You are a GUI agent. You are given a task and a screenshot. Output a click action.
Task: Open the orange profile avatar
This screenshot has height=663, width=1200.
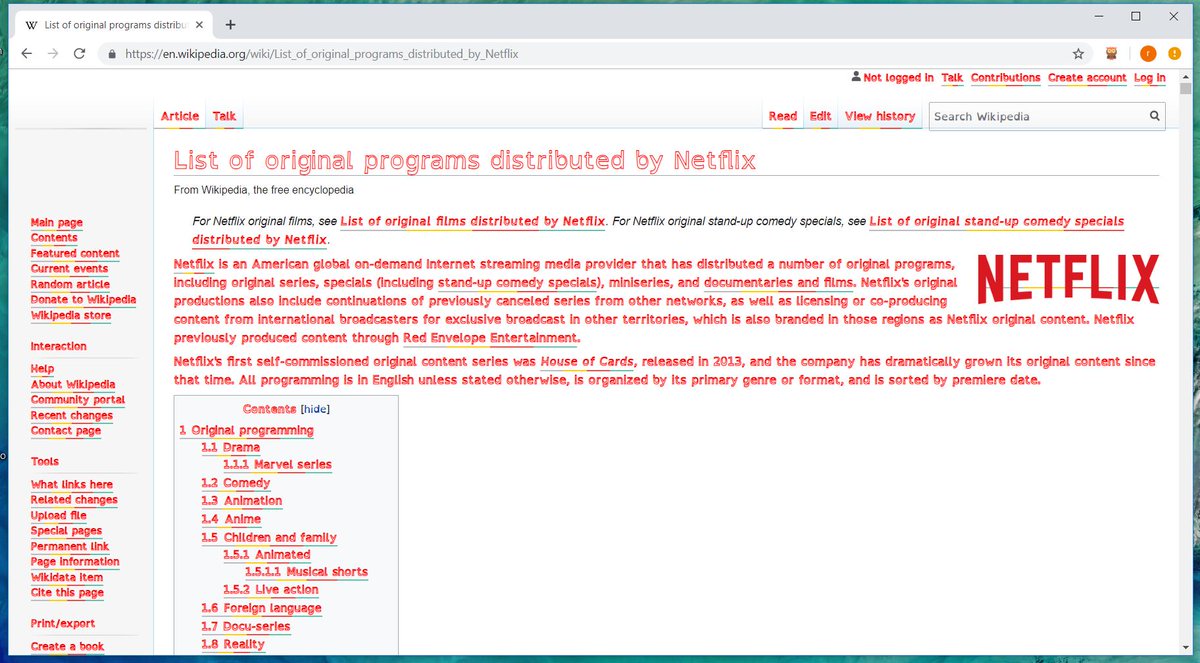point(1149,54)
